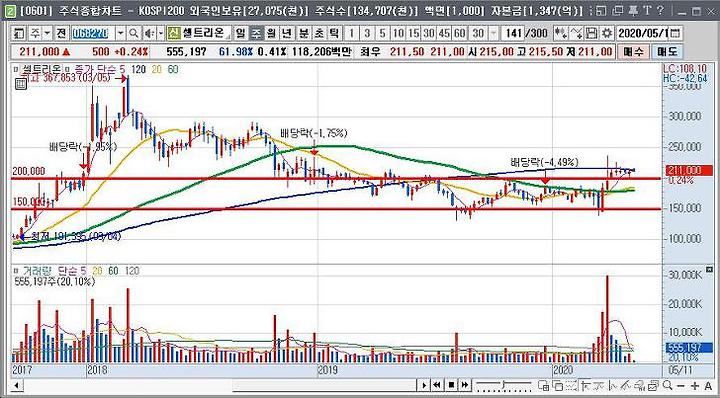Click the 120 moving average legend label

pos(139,69)
